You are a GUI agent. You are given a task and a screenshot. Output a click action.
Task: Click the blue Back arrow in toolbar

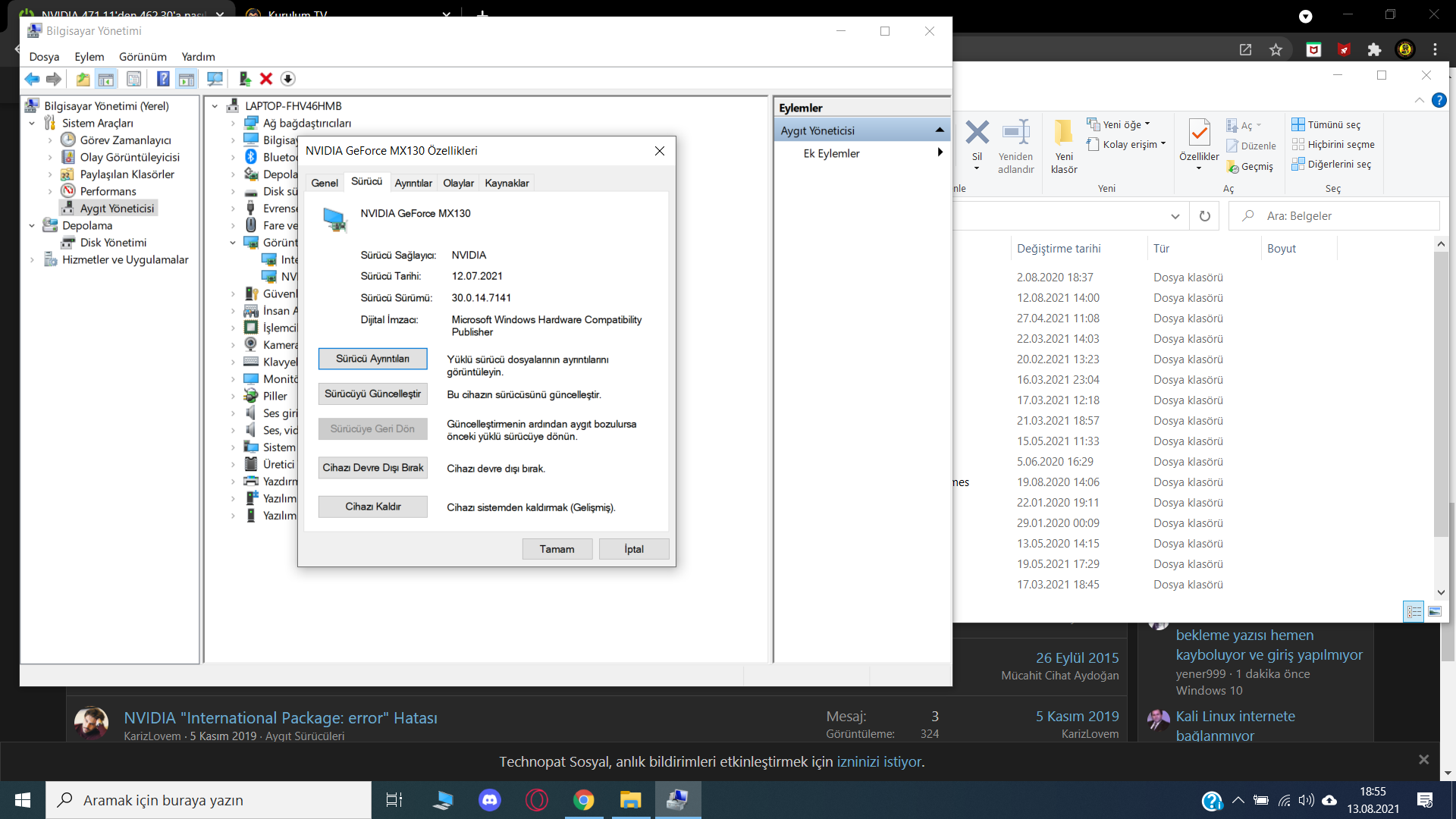(32, 79)
